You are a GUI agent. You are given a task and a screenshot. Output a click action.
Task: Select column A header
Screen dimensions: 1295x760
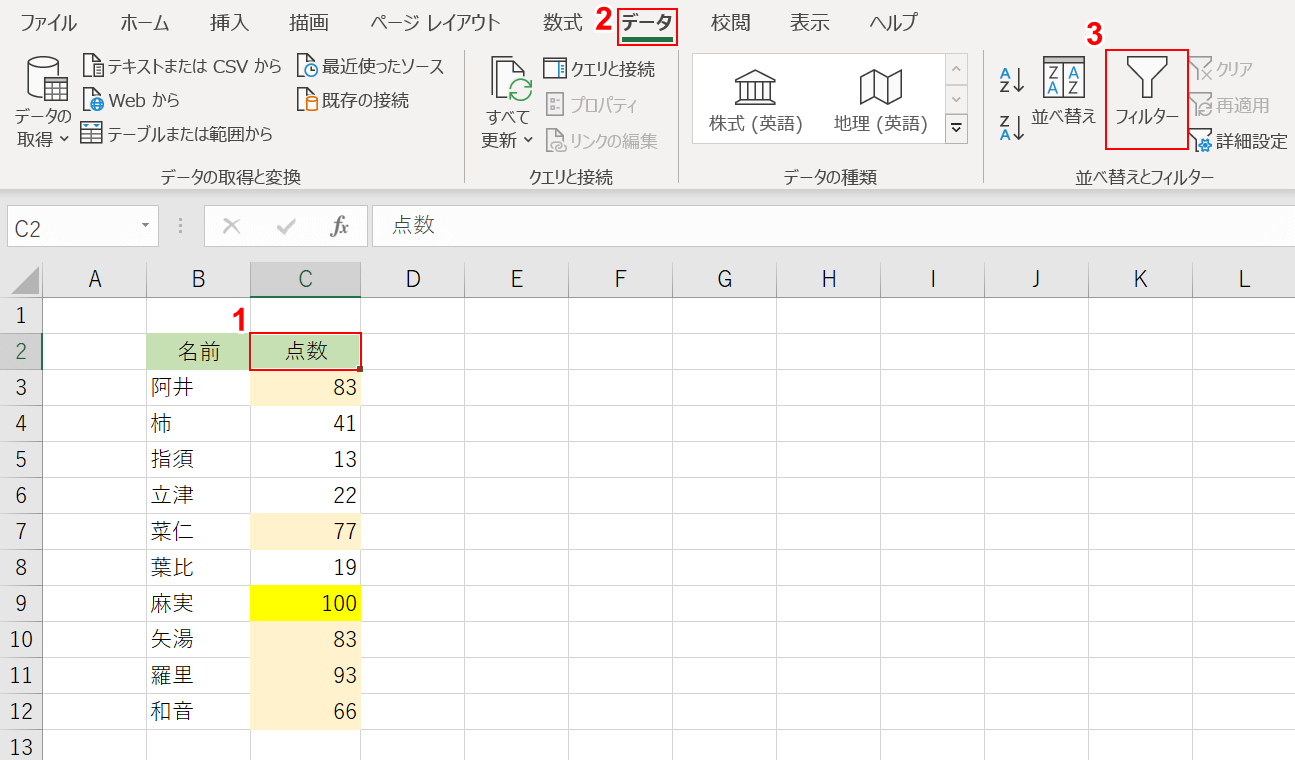coord(95,280)
